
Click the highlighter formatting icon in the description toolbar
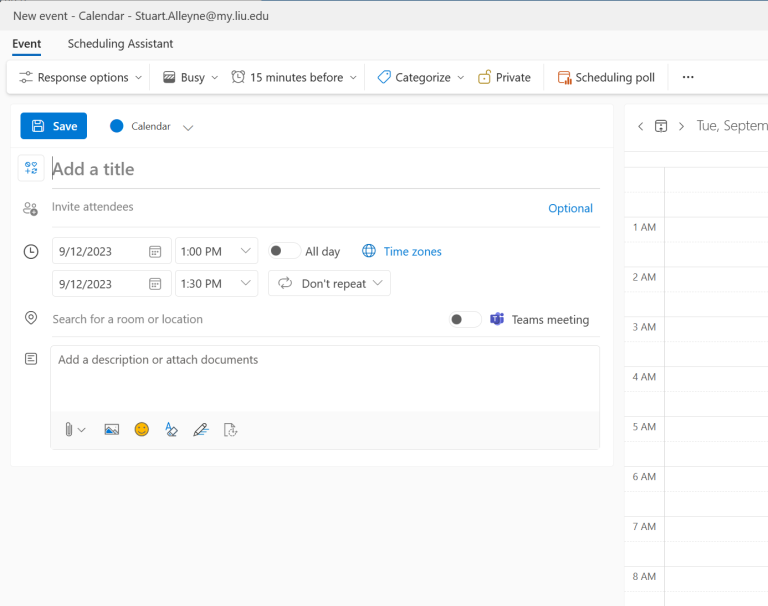171,429
